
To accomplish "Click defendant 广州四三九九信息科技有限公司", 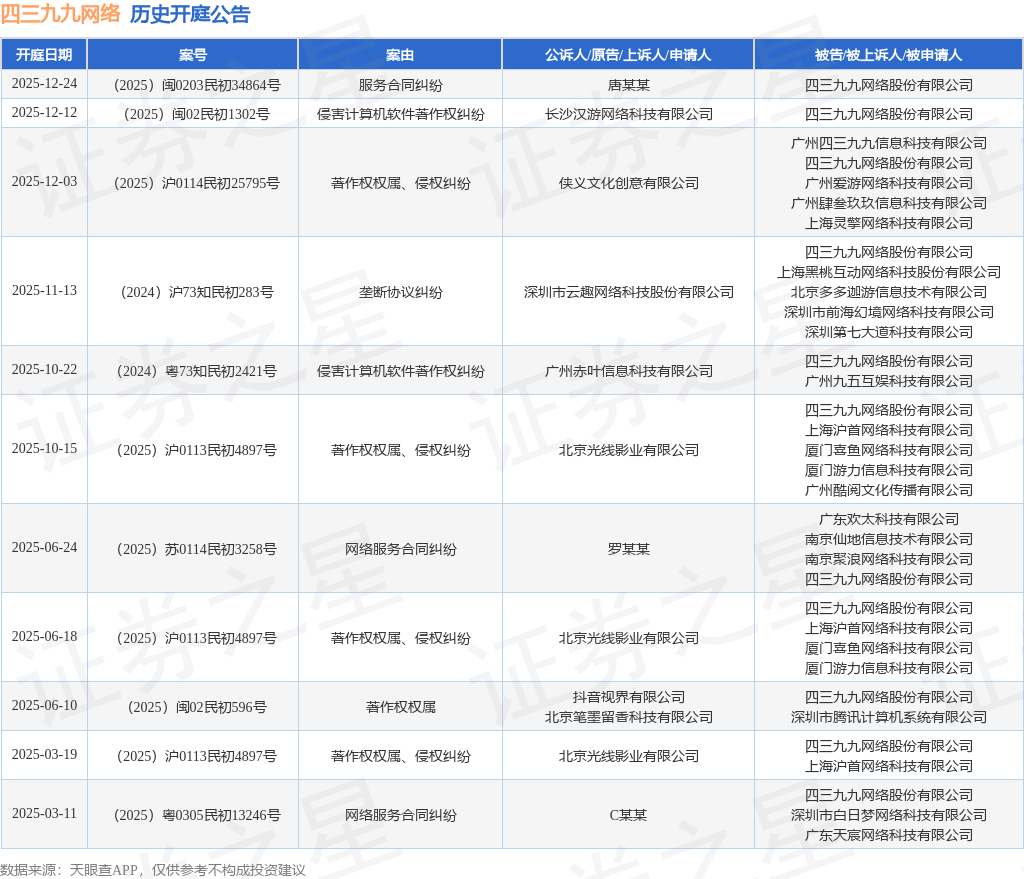I will [x=888, y=143].
